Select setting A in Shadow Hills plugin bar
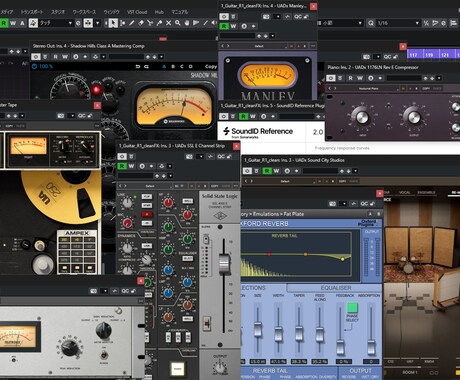 pyautogui.click(x=164, y=67)
